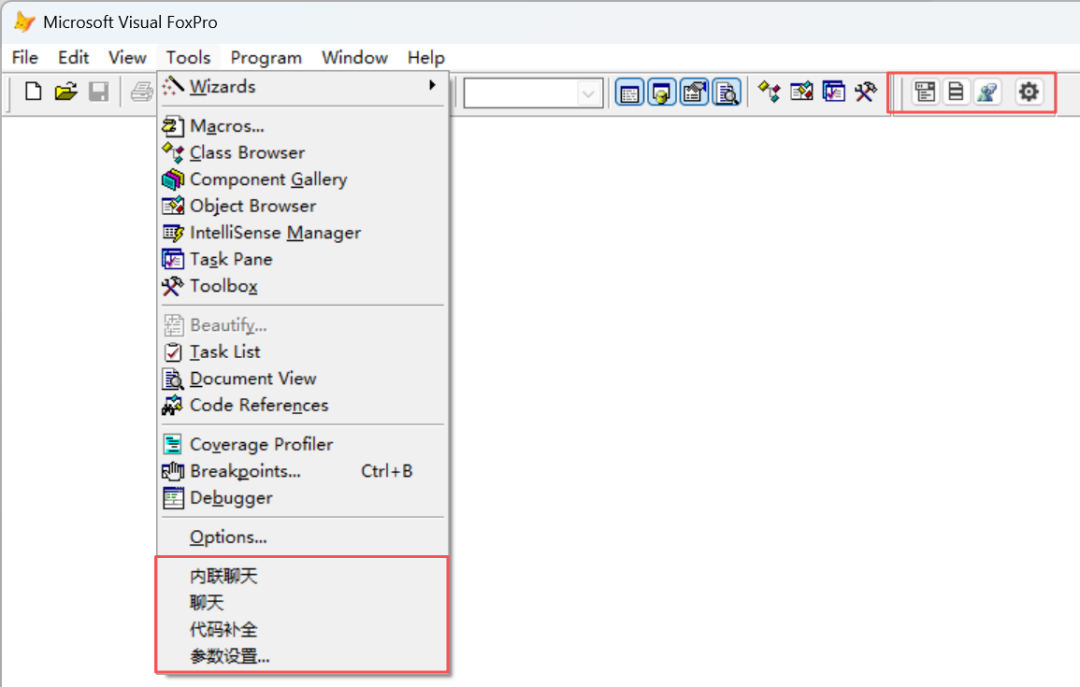Click the Save floppy disk icon

pyautogui.click(x=98, y=92)
